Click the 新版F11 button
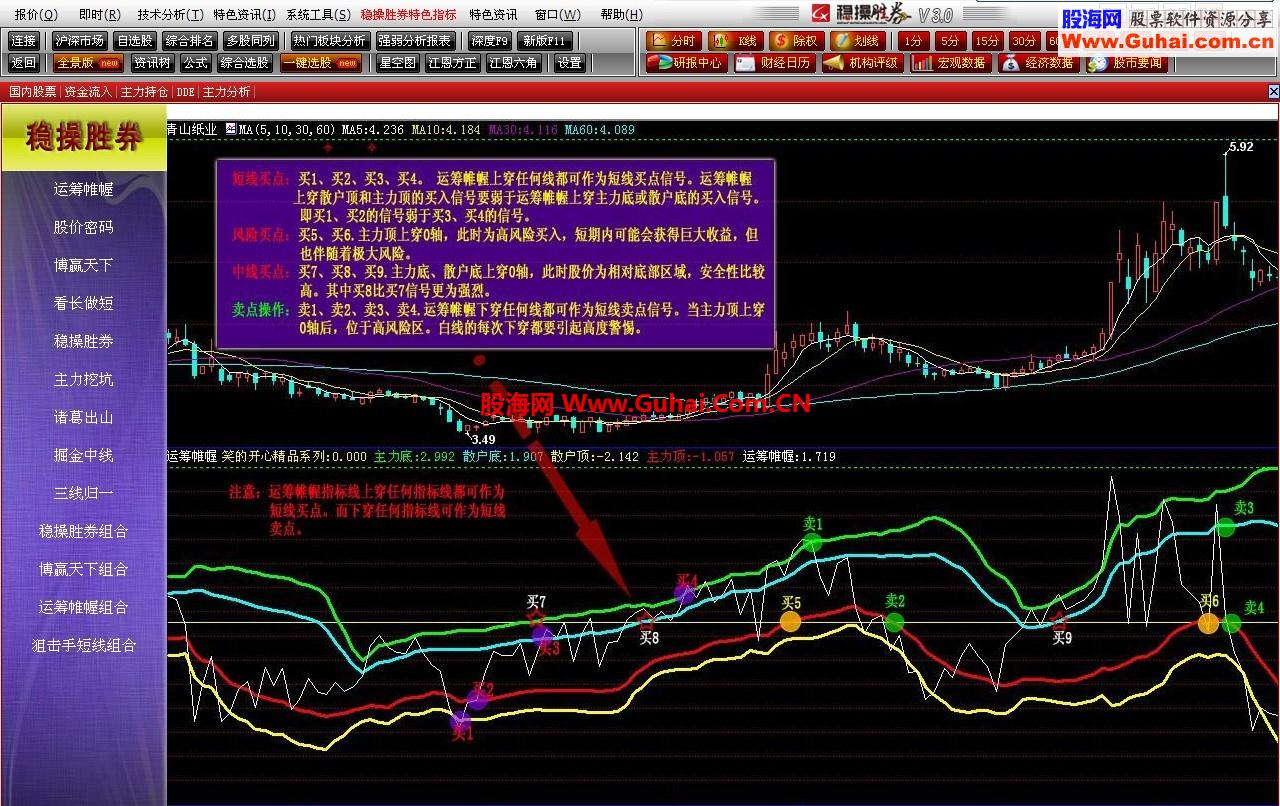1280x806 pixels. [546, 41]
